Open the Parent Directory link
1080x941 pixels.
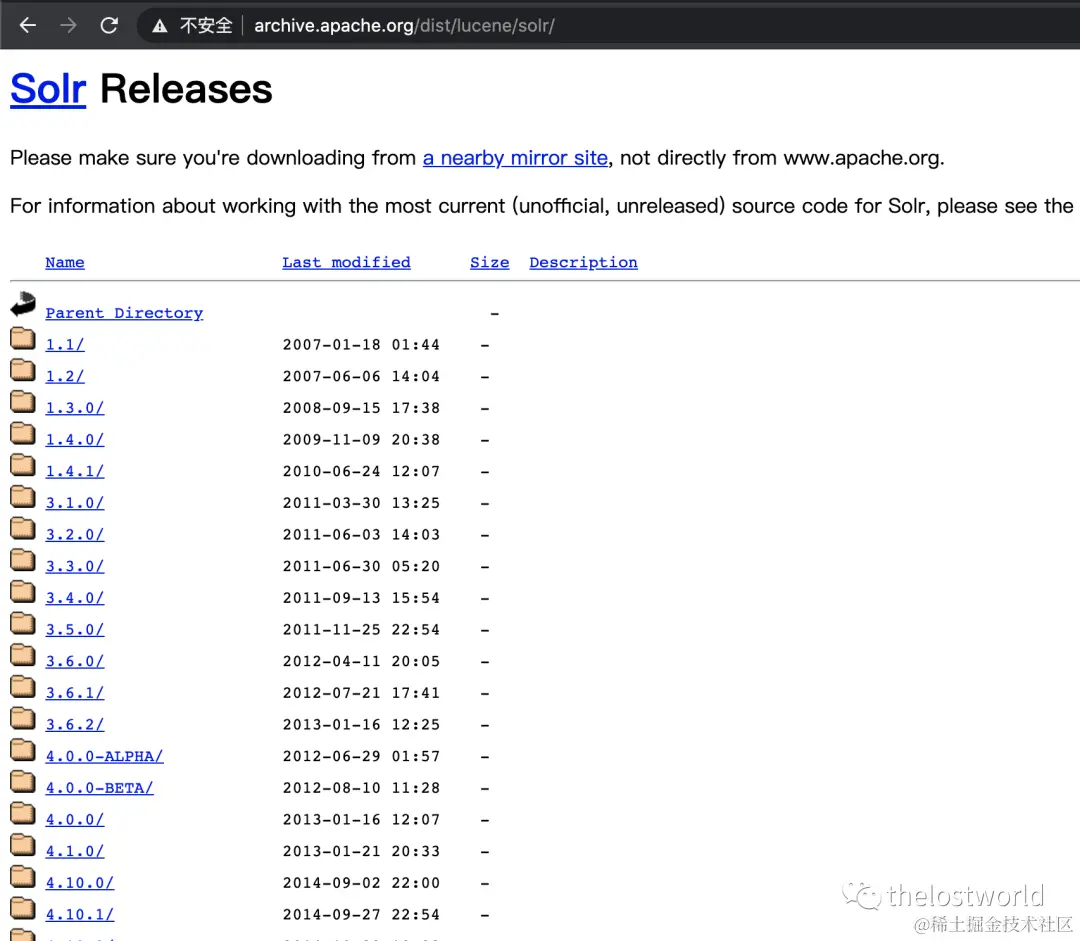[x=124, y=313]
